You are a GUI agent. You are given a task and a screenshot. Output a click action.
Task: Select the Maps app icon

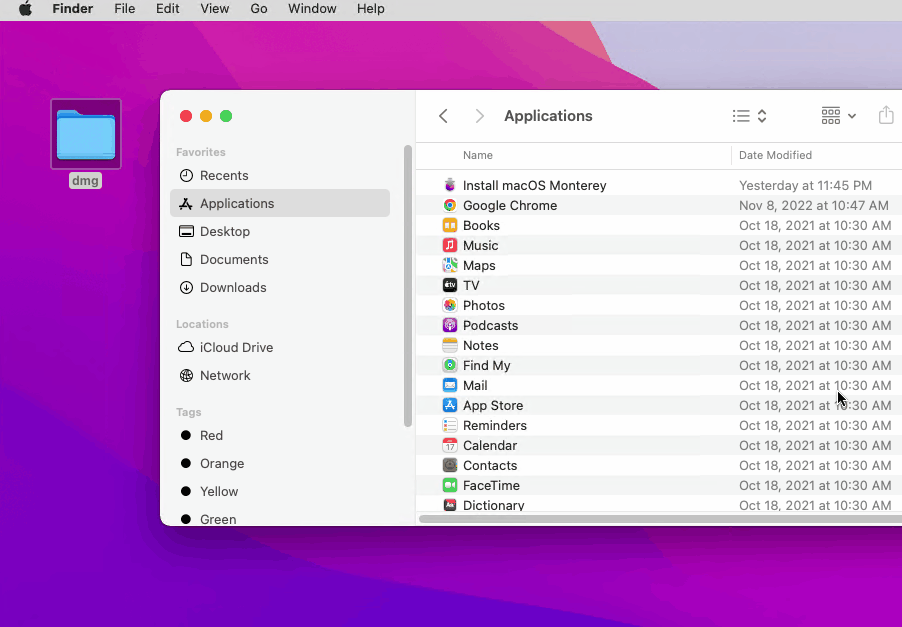click(x=450, y=265)
